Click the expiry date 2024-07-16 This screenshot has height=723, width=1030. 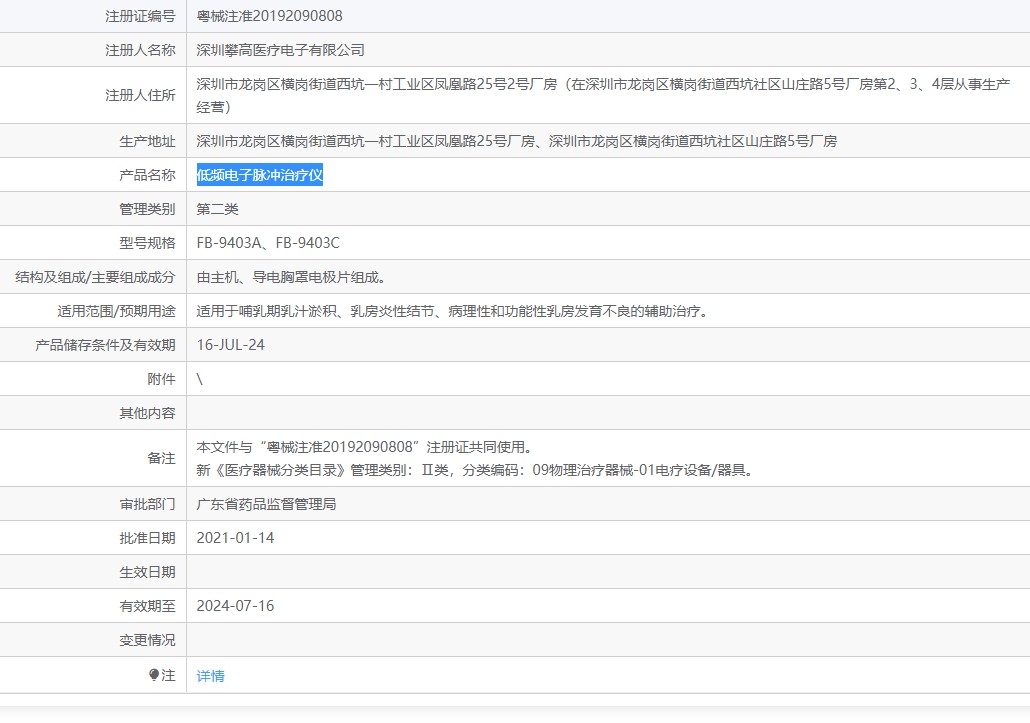tap(235, 606)
